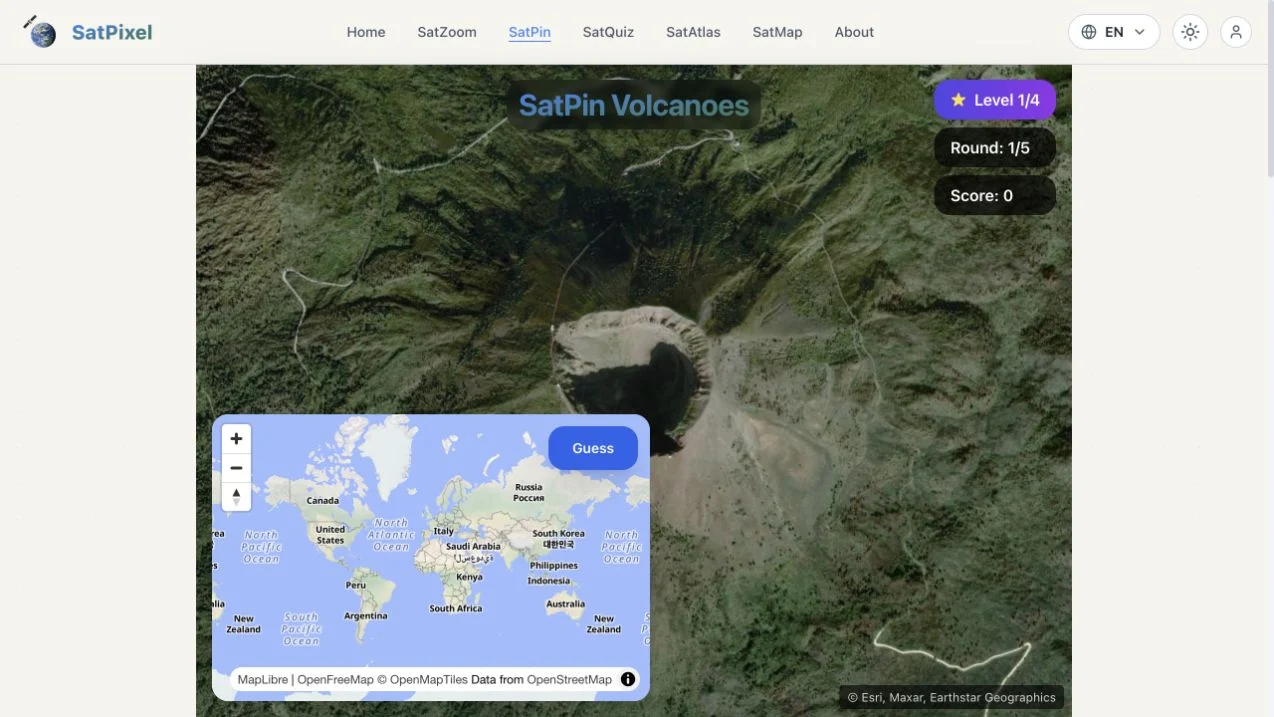Open the OpenStreetMap data link
The height and width of the screenshot is (717, 1274).
[x=569, y=679]
